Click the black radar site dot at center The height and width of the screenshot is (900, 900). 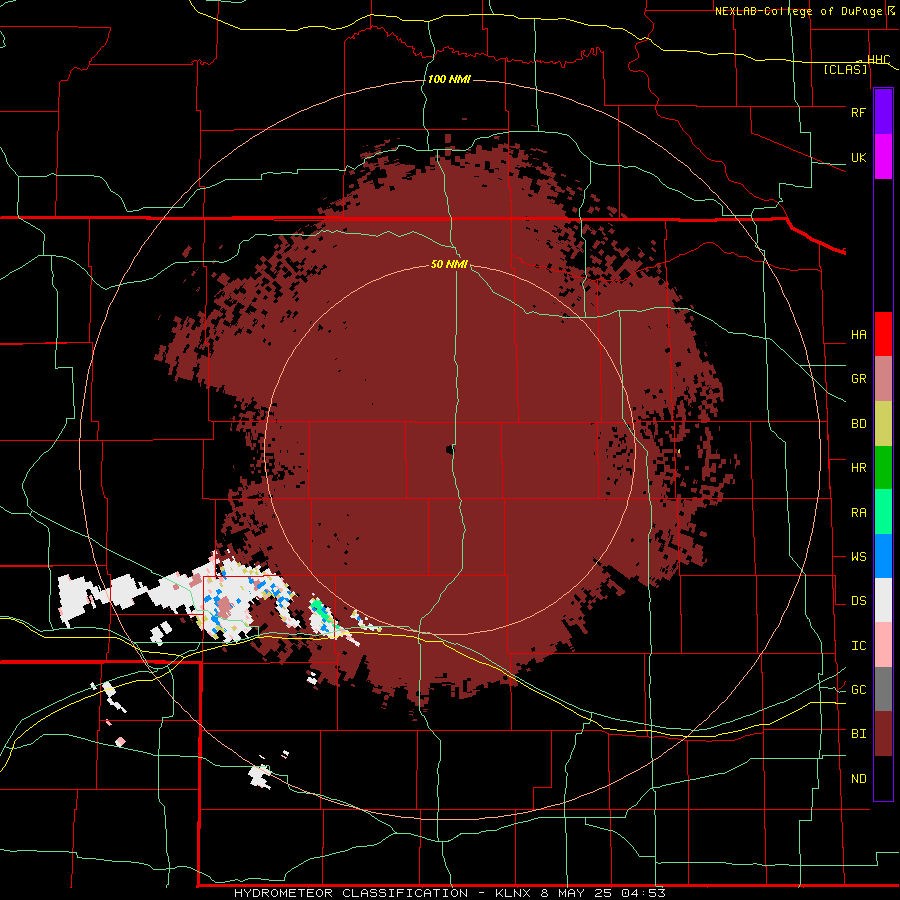pyautogui.click(x=450, y=451)
